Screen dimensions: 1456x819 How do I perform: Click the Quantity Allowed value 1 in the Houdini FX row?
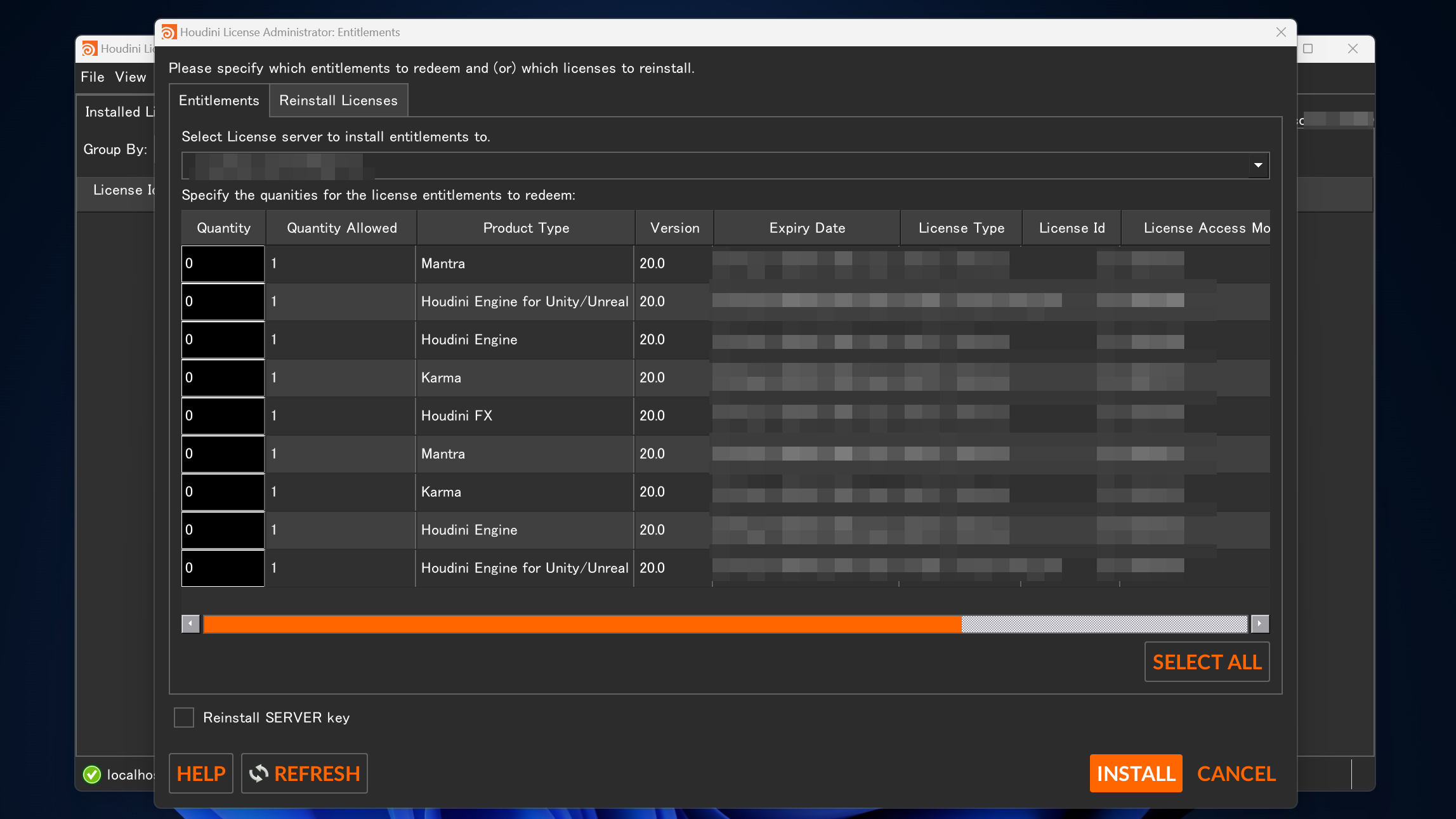pyautogui.click(x=340, y=416)
